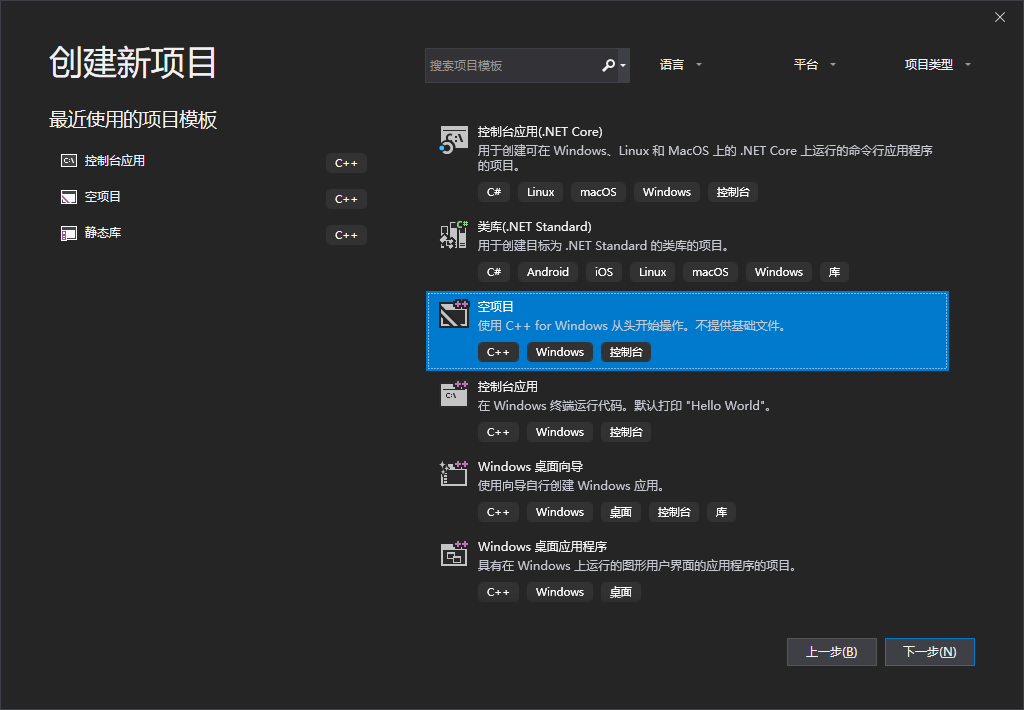Click the 控制台应用 template icon
Image resolution: width=1024 pixels, height=710 pixels.
453,394
